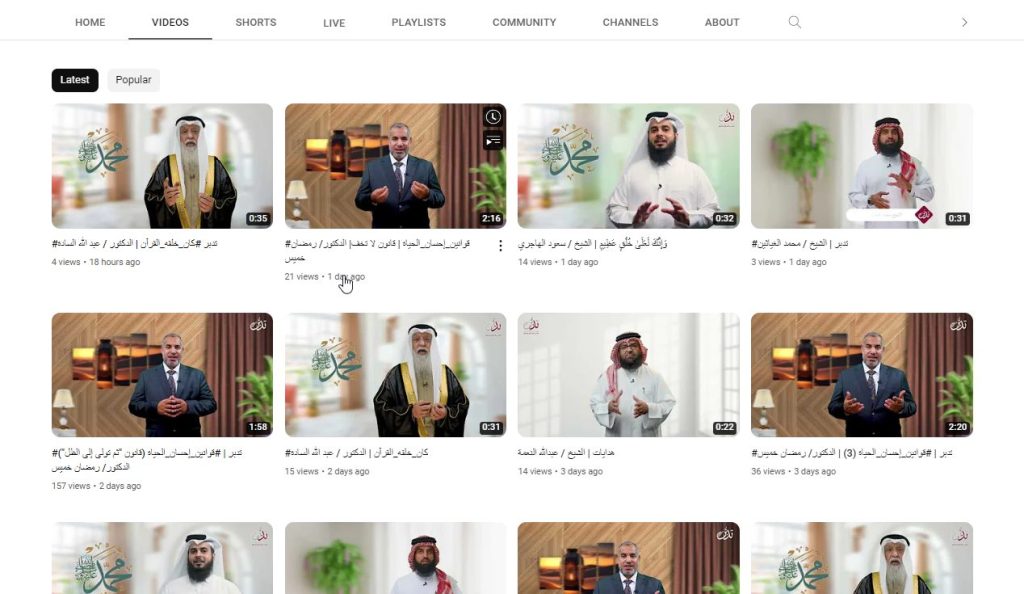
Task: Open the three-dot menu beside the 21 views video
Action: coord(500,245)
